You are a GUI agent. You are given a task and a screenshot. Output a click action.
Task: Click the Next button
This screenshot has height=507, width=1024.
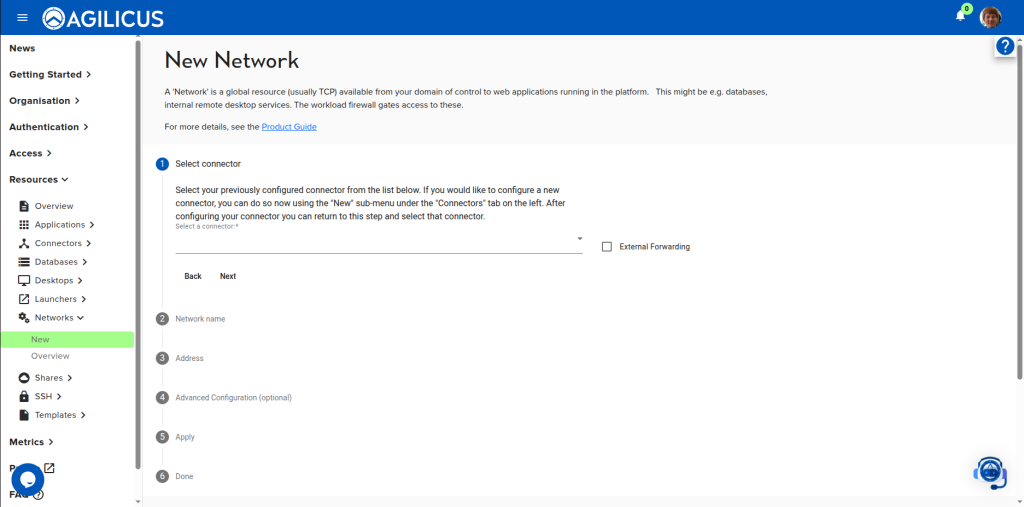(x=228, y=276)
